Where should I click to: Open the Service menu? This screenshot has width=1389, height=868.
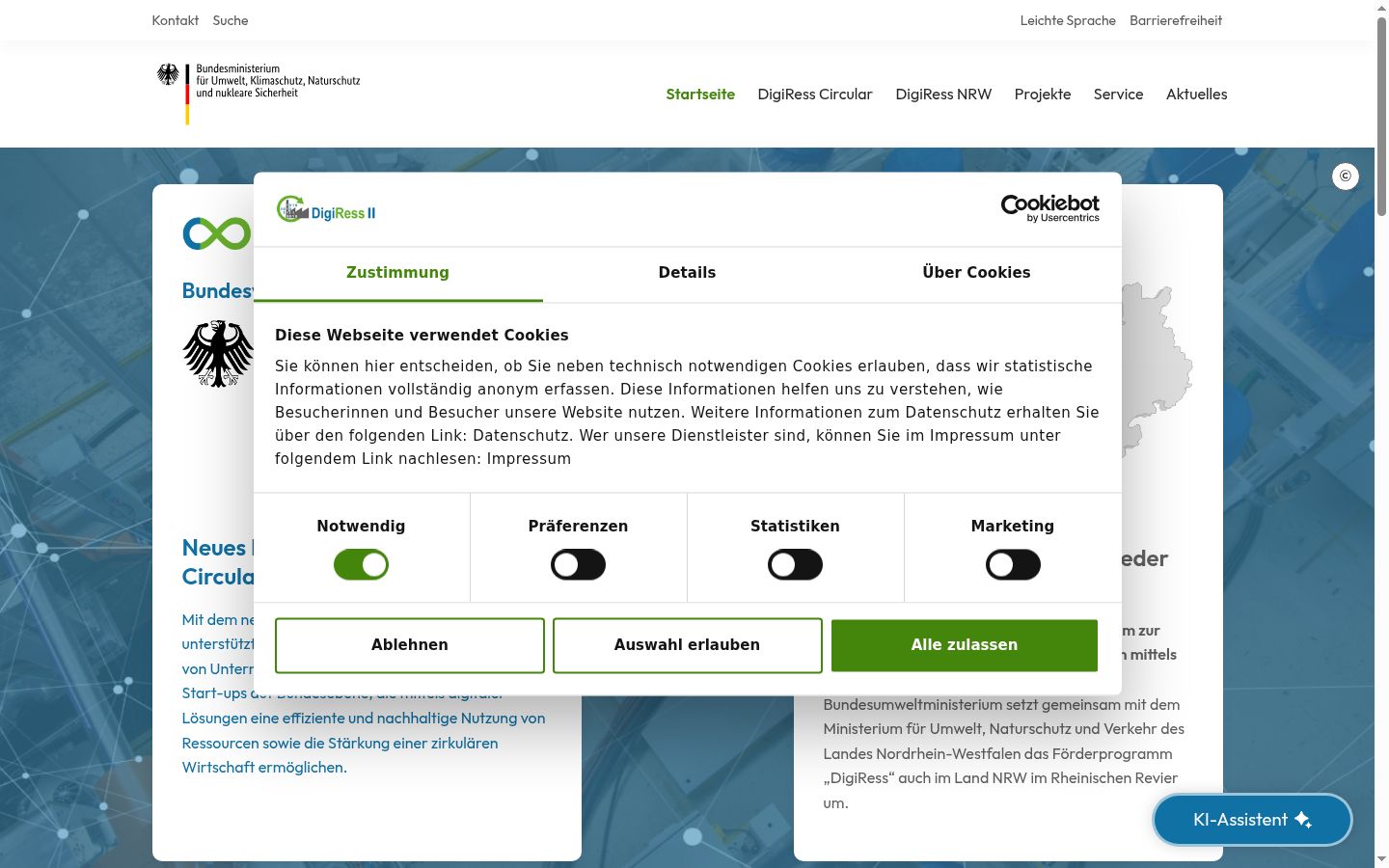click(1118, 95)
